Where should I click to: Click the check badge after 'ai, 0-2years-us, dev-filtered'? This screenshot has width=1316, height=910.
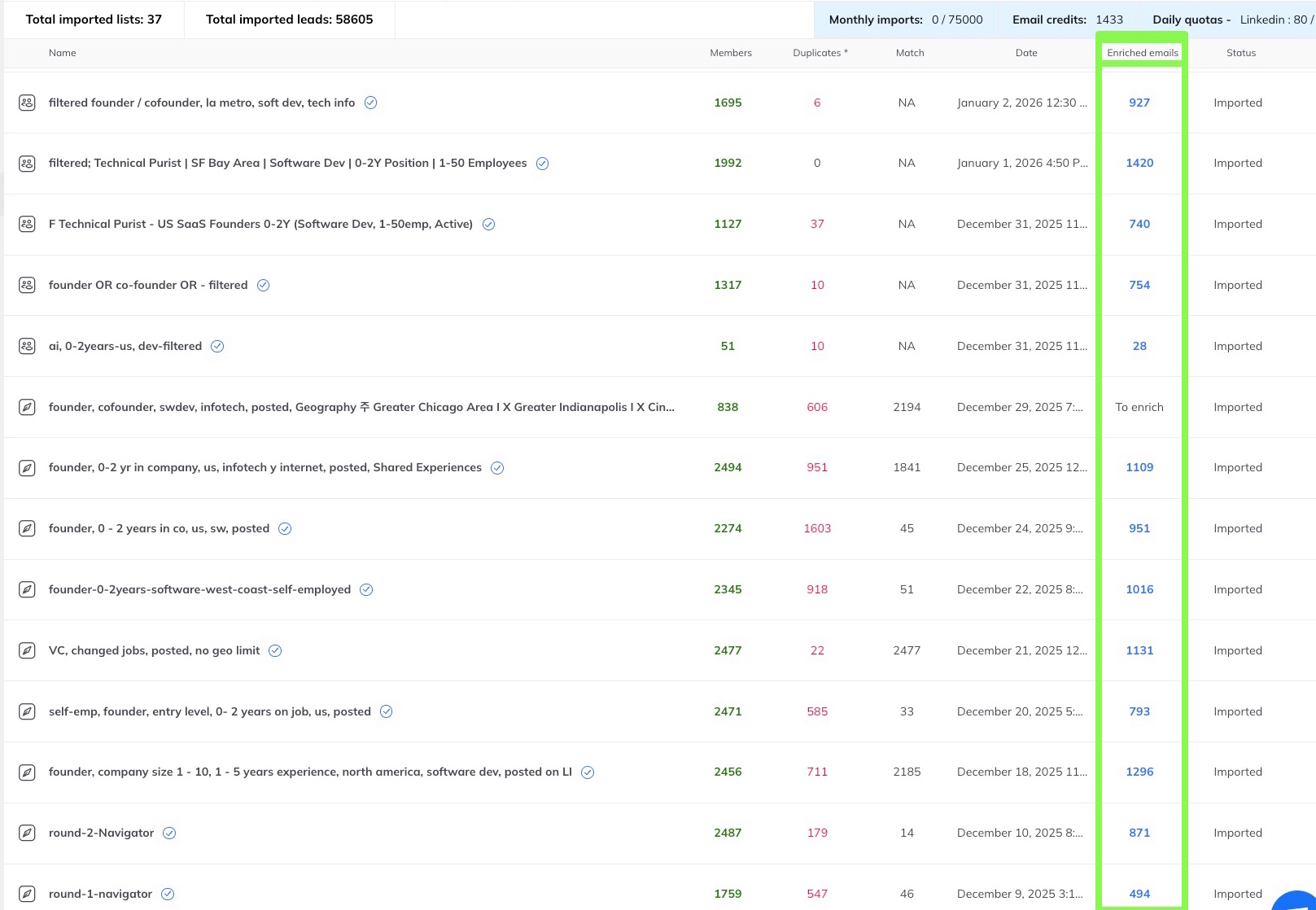tap(217, 346)
